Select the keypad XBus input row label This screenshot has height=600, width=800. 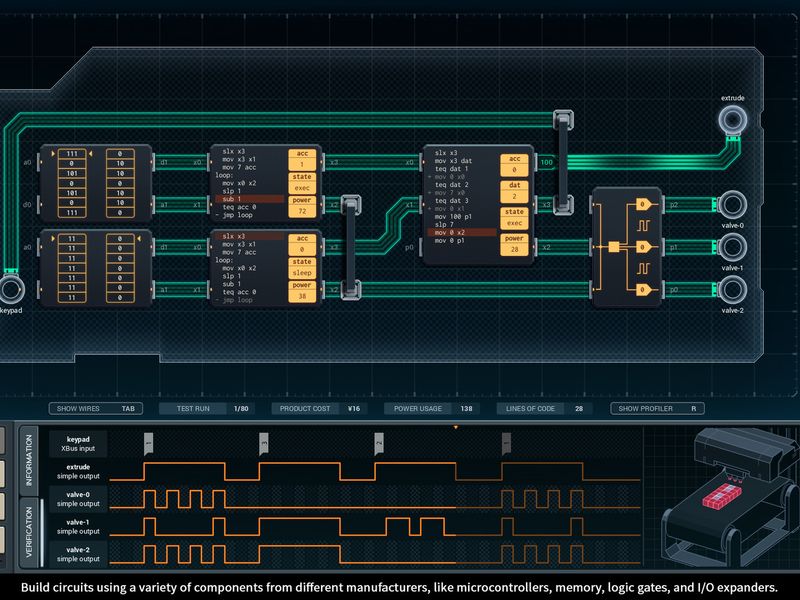(78, 444)
